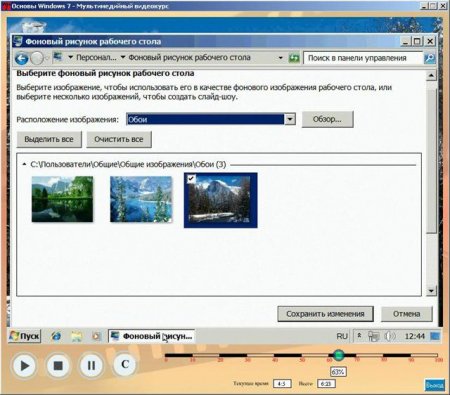
Task: Uncheck the selected winter mountain wallpaper
Action: [x=191, y=179]
